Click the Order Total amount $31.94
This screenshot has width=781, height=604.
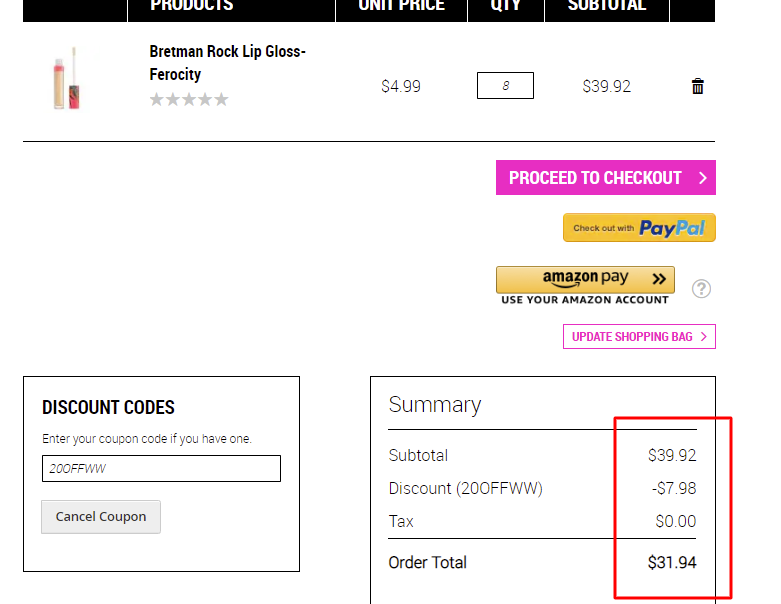(x=672, y=562)
